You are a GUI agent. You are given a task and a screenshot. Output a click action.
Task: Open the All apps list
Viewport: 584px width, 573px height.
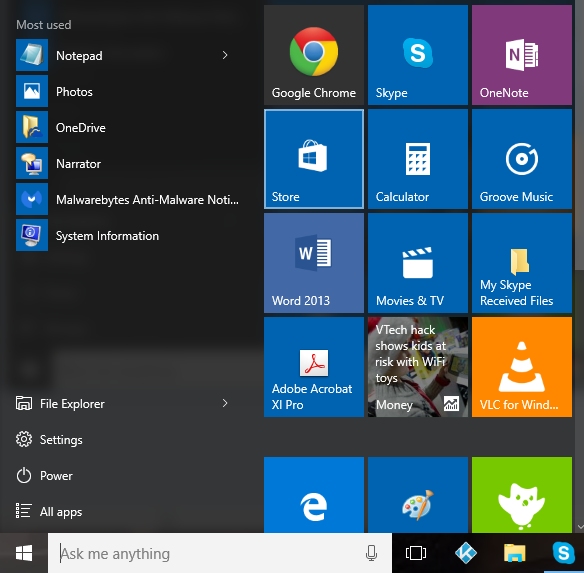pyautogui.click(x=48, y=512)
